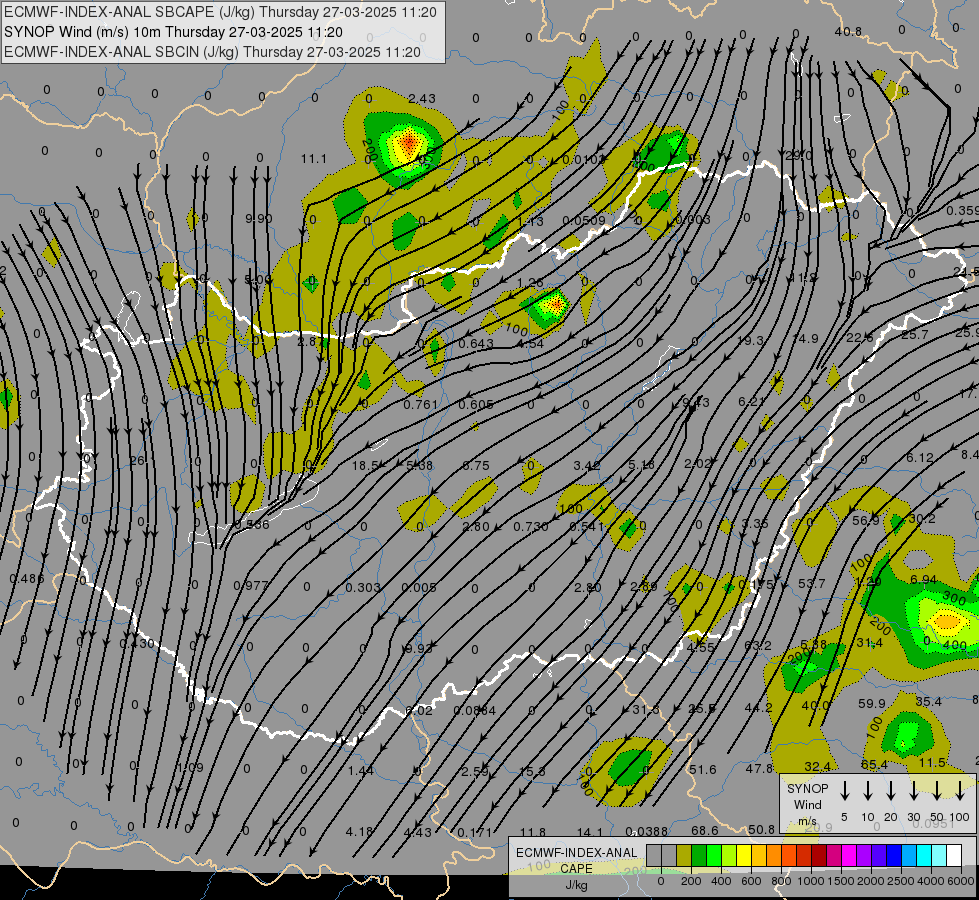Click the '51.6' value on map
The height and width of the screenshot is (900, 979).
pyautogui.click(x=702, y=770)
